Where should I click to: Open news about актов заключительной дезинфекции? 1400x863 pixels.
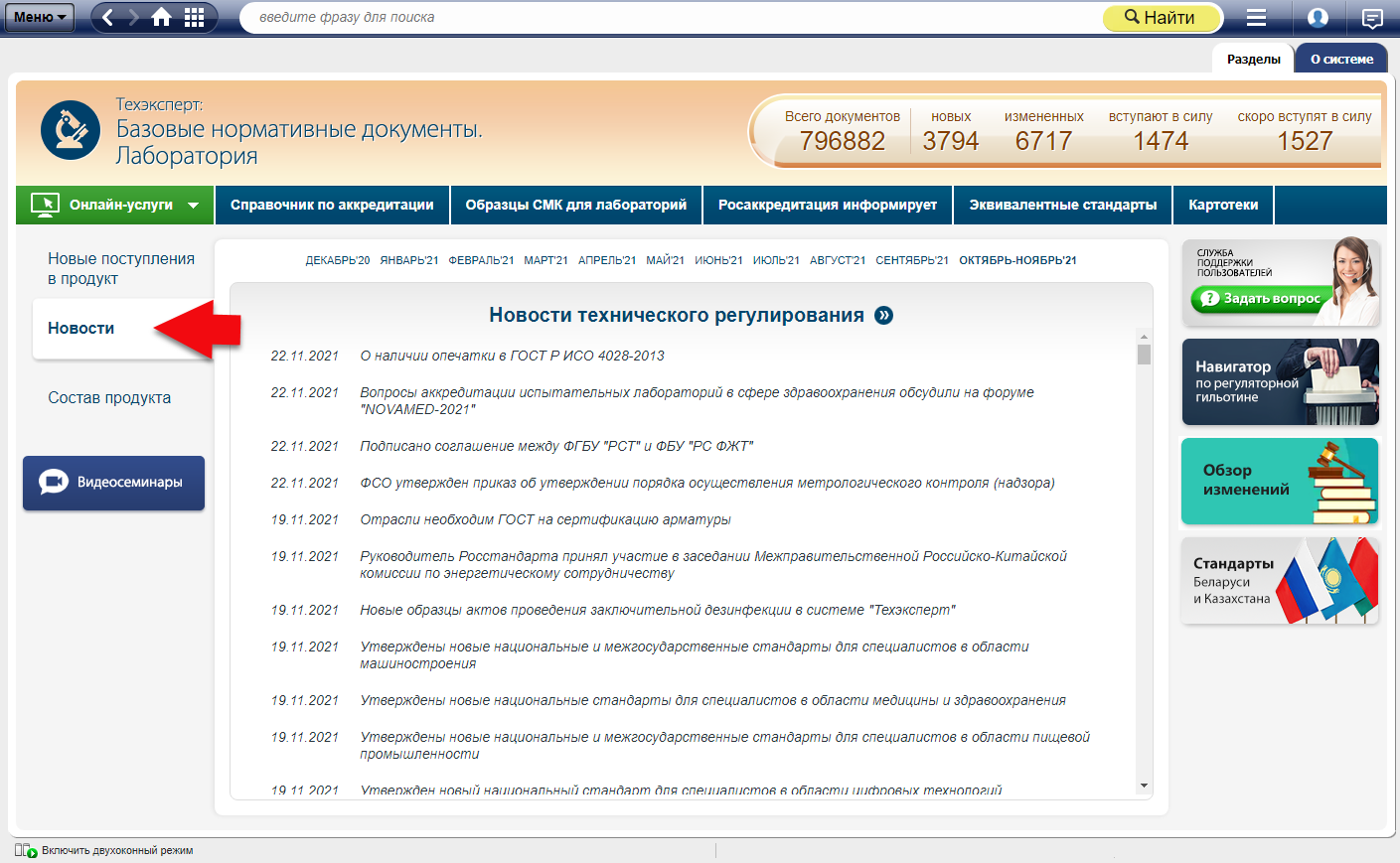(x=658, y=610)
